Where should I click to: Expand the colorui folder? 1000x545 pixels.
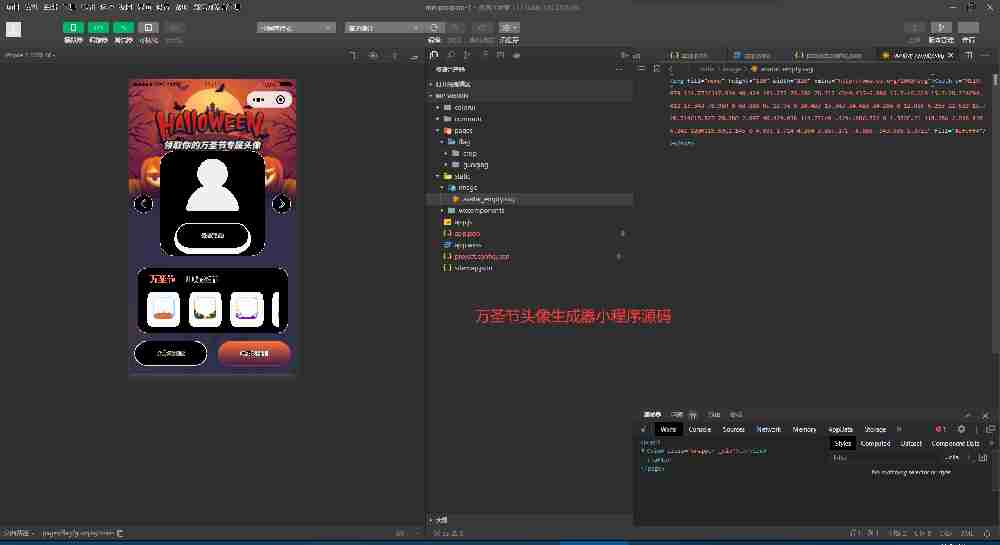464,107
